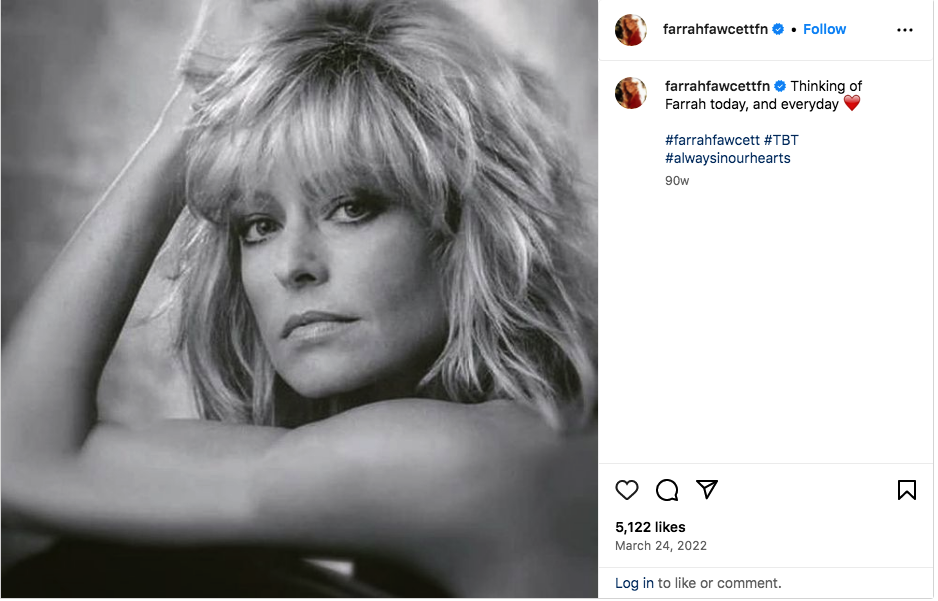Open the farrahfawcettfn username in the caption
The image size is (938, 601).
[717, 87]
